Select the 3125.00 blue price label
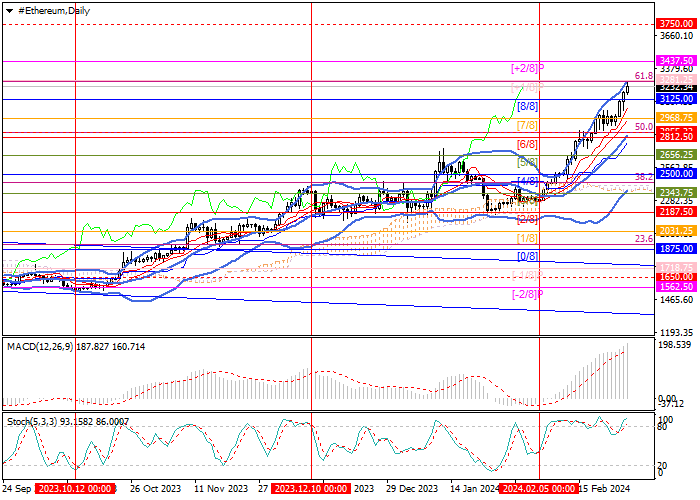700x500 pixels. (x=675, y=99)
